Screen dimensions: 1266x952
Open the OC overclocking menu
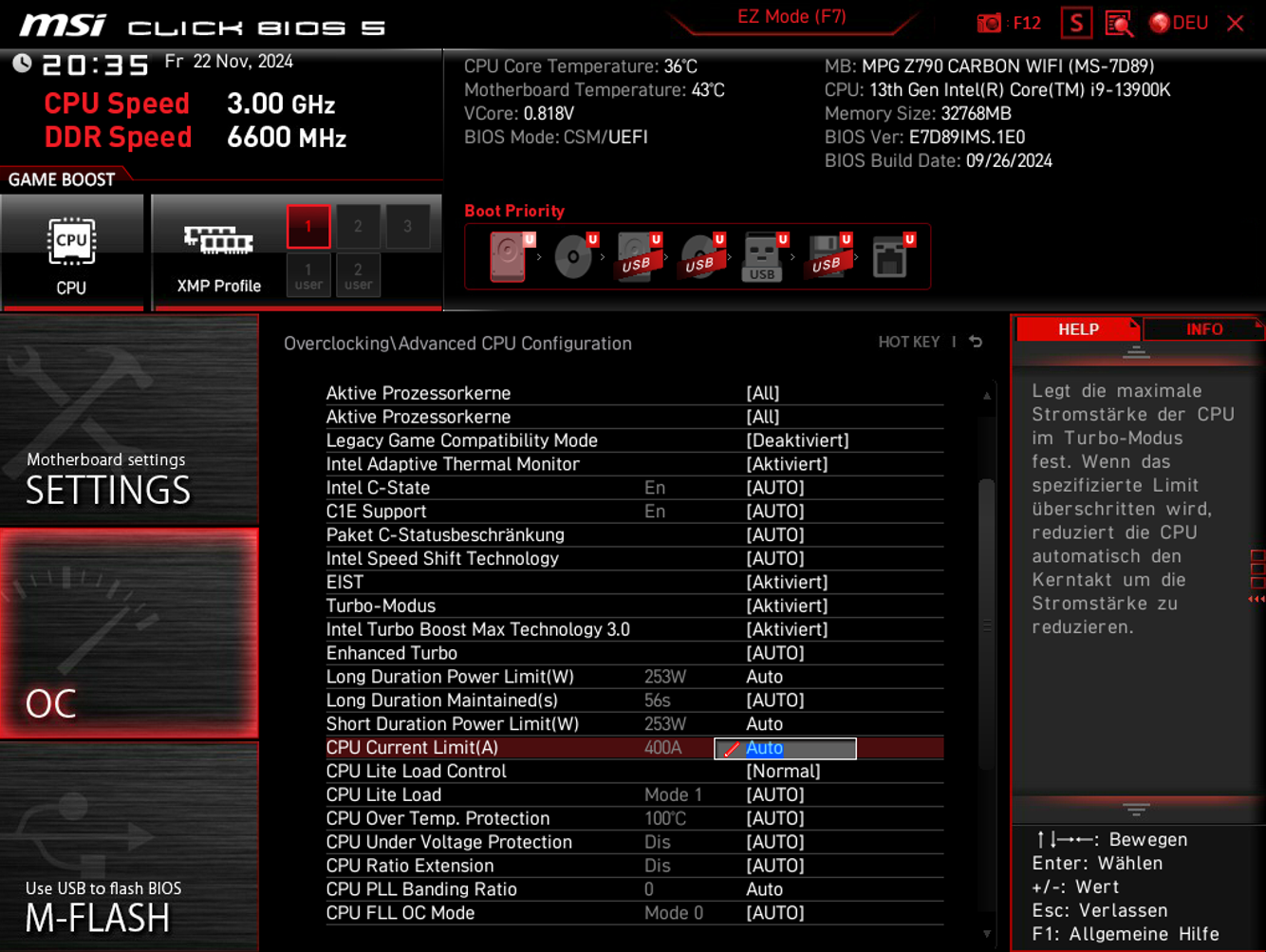click(x=129, y=633)
